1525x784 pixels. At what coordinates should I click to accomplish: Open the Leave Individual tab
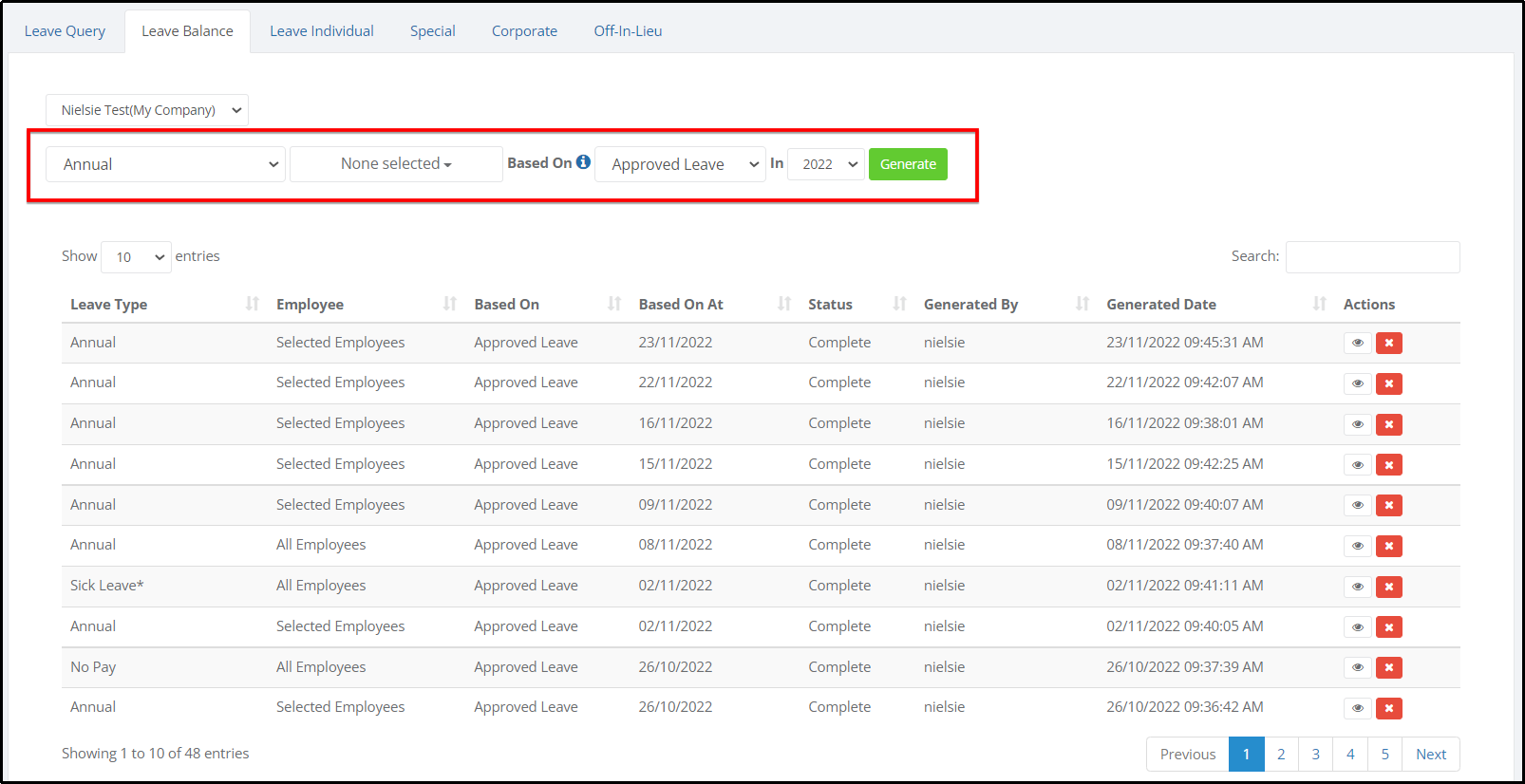(x=322, y=31)
